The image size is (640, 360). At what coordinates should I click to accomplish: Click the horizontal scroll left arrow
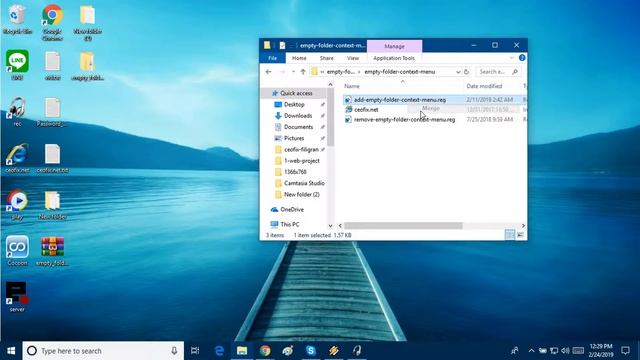pos(340,226)
